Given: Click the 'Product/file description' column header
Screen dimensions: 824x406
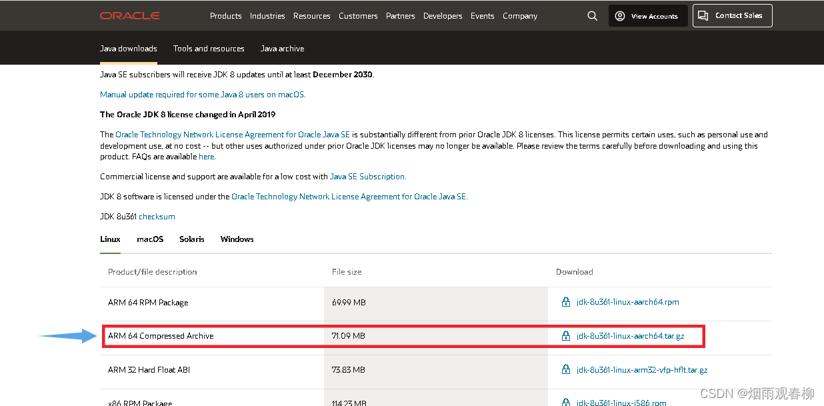Looking at the screenshot, I should point(152,272).
